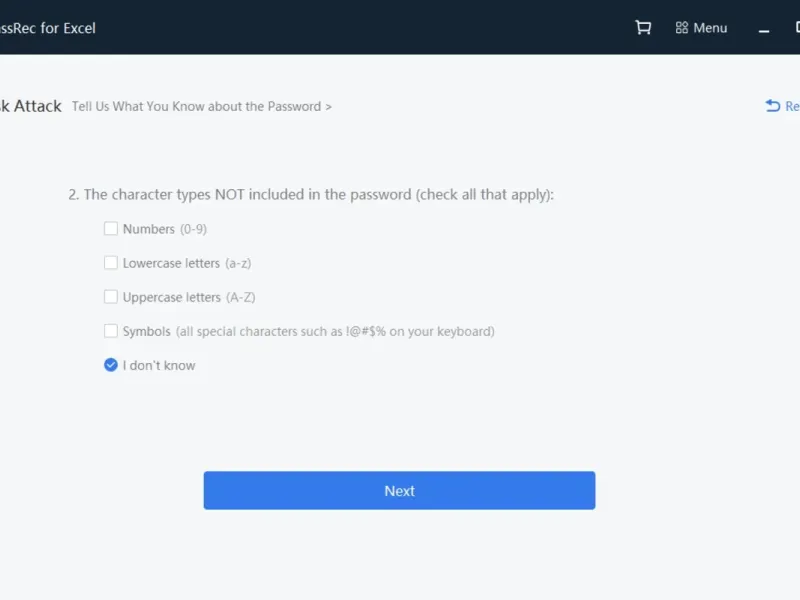This screenshot has height=600, width=800.
Task: Click the blue return arrow icon
Action: (x=773, y=106)
